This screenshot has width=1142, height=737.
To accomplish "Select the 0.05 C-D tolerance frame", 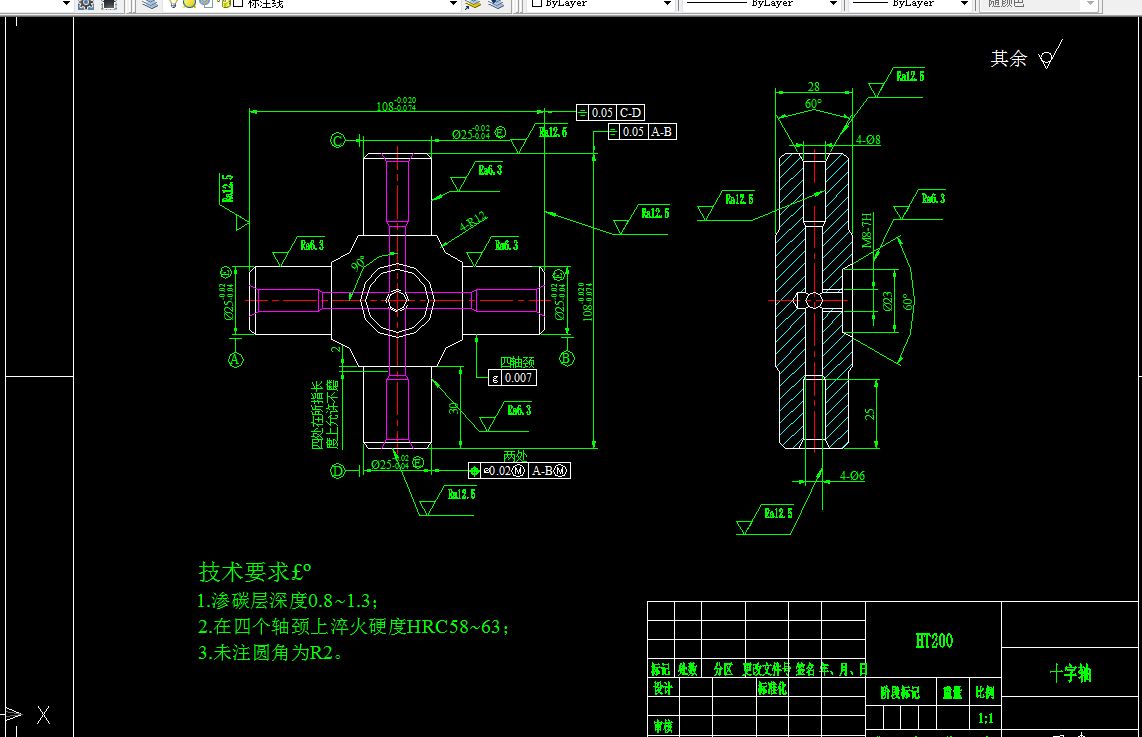I will coord(610,112).
